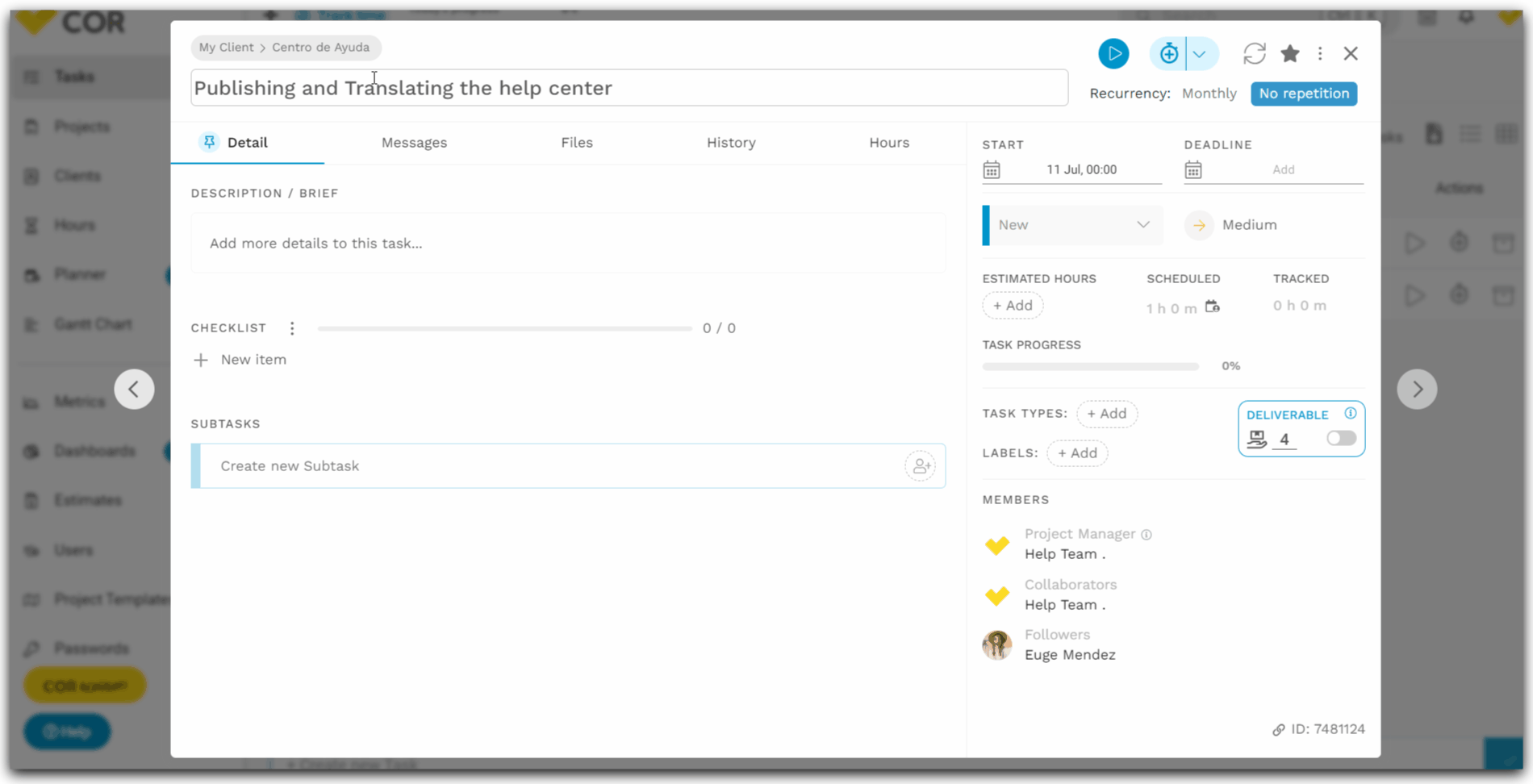Mark task as favorite with star icon
Screen dimensions: 1533x784
[x=1290, y=53]
